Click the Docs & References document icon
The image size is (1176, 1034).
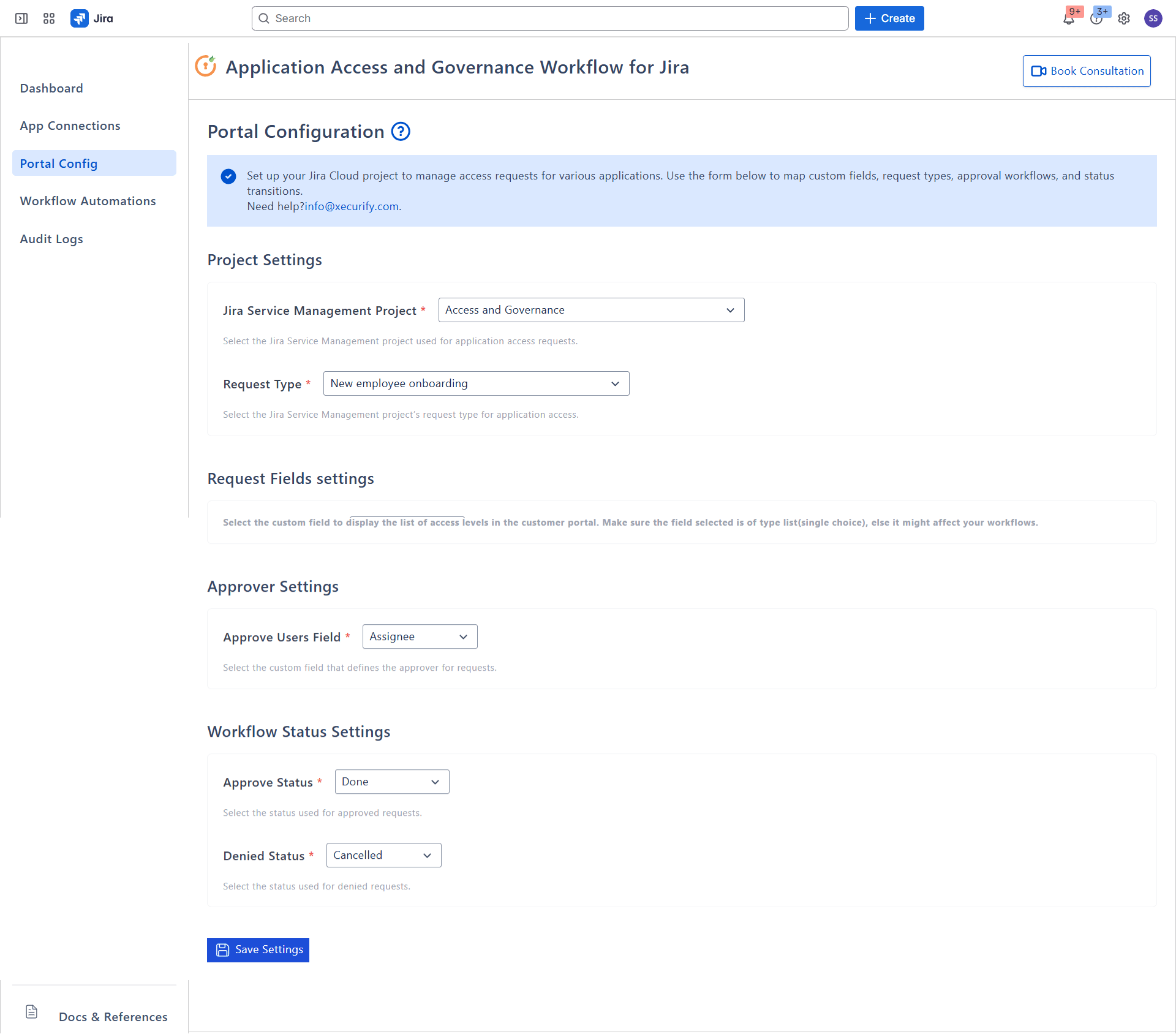pyautogui.click(x=32, y=1012)
